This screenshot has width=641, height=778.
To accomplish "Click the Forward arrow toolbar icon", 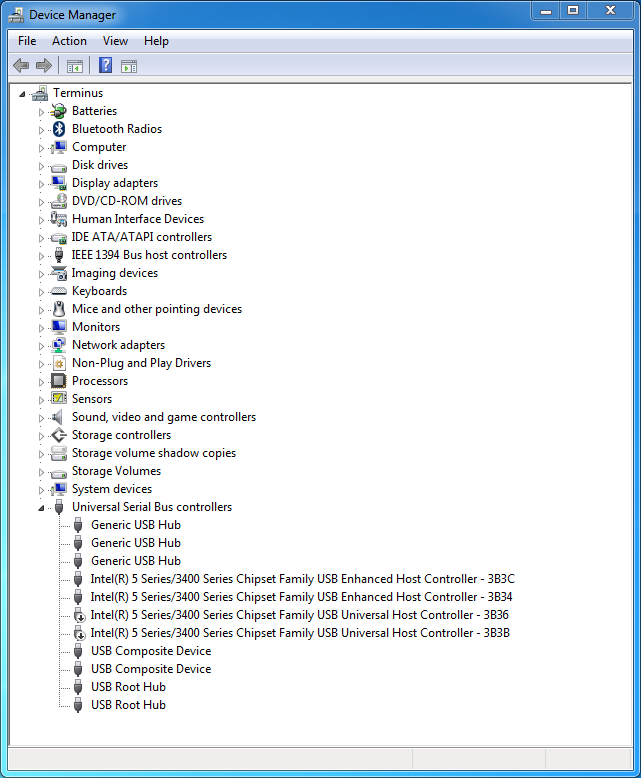I will pos(44,65).
